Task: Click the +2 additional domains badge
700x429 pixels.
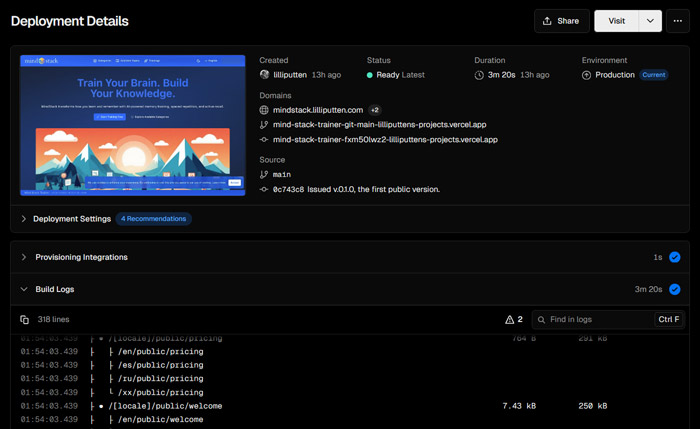Action: point(375,110)
